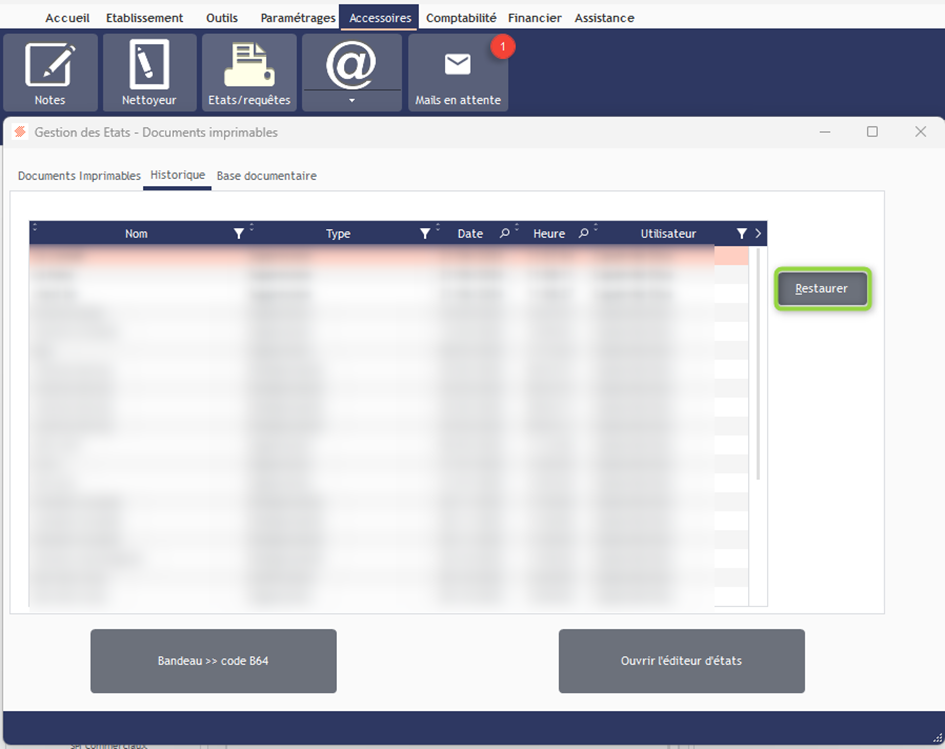Open the Comptabilité menu
945x749 pixels.
[461, 18]
